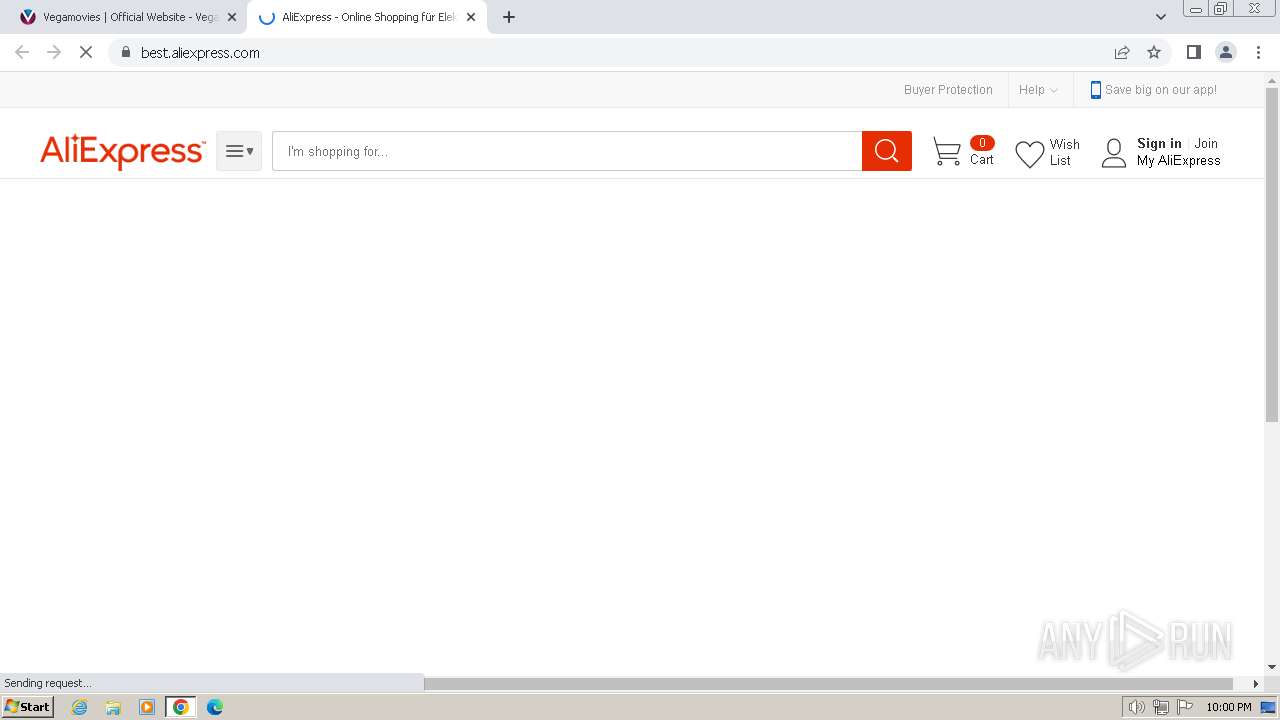Open Microsoft Edge from the taskbar
Viewport: 1280px width, 720px height.
click(215, 707)
